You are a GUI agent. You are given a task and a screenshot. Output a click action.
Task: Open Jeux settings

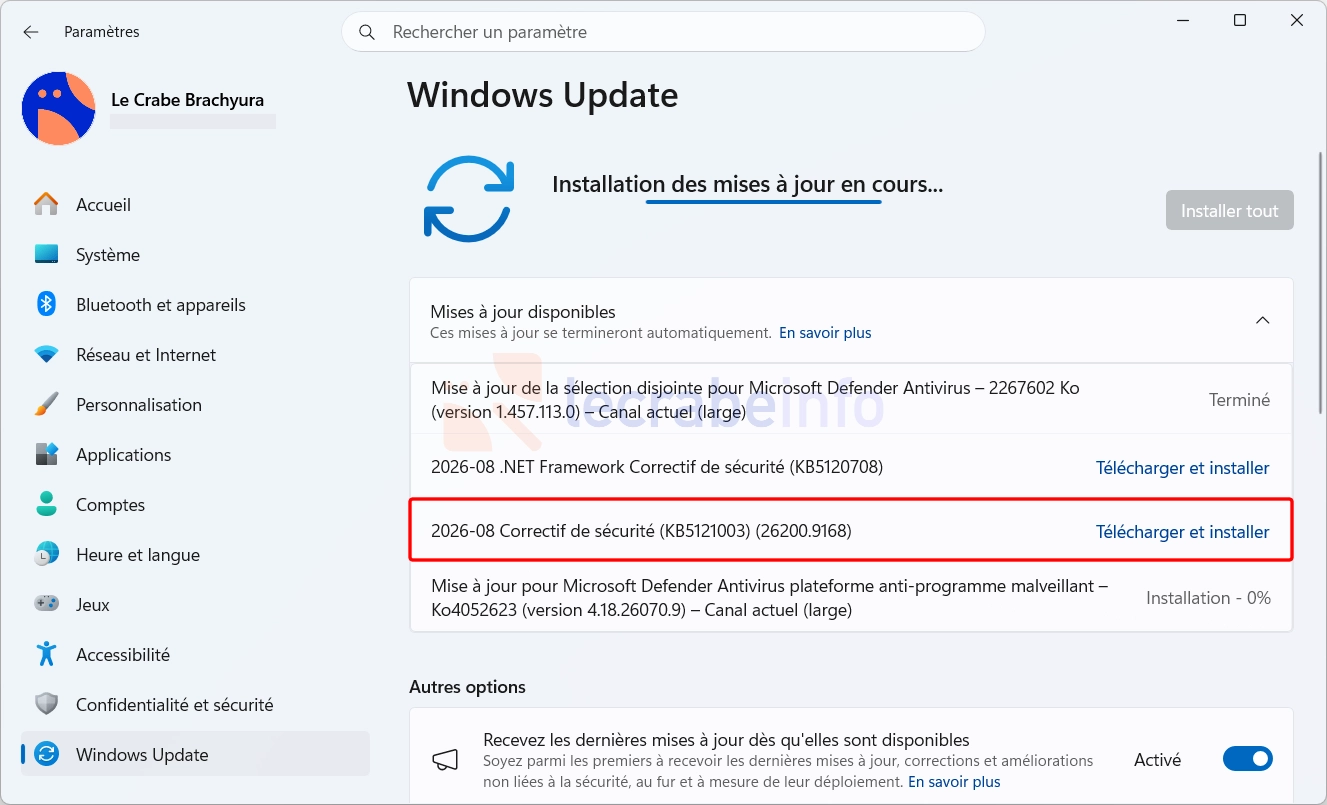coord(195,604)
